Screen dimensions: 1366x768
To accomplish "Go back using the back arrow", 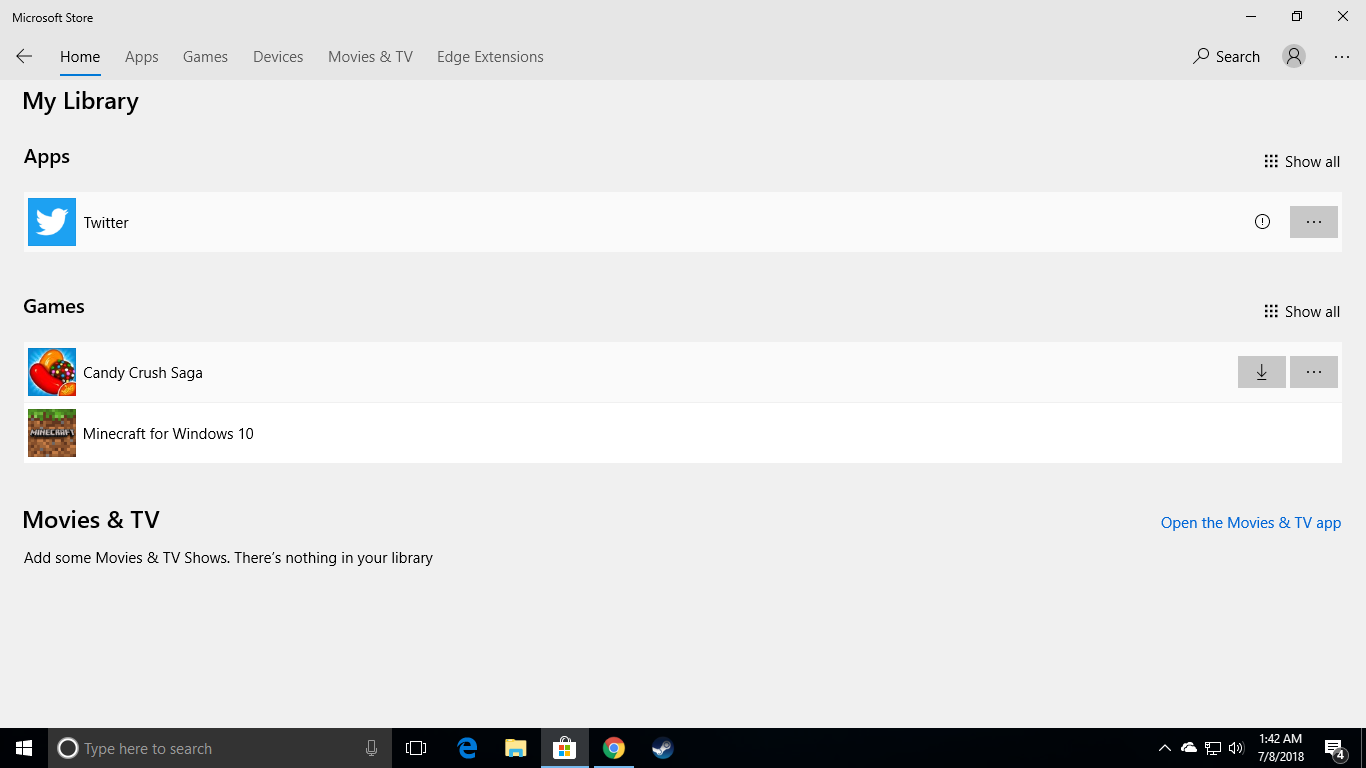I will click(24, 57).
